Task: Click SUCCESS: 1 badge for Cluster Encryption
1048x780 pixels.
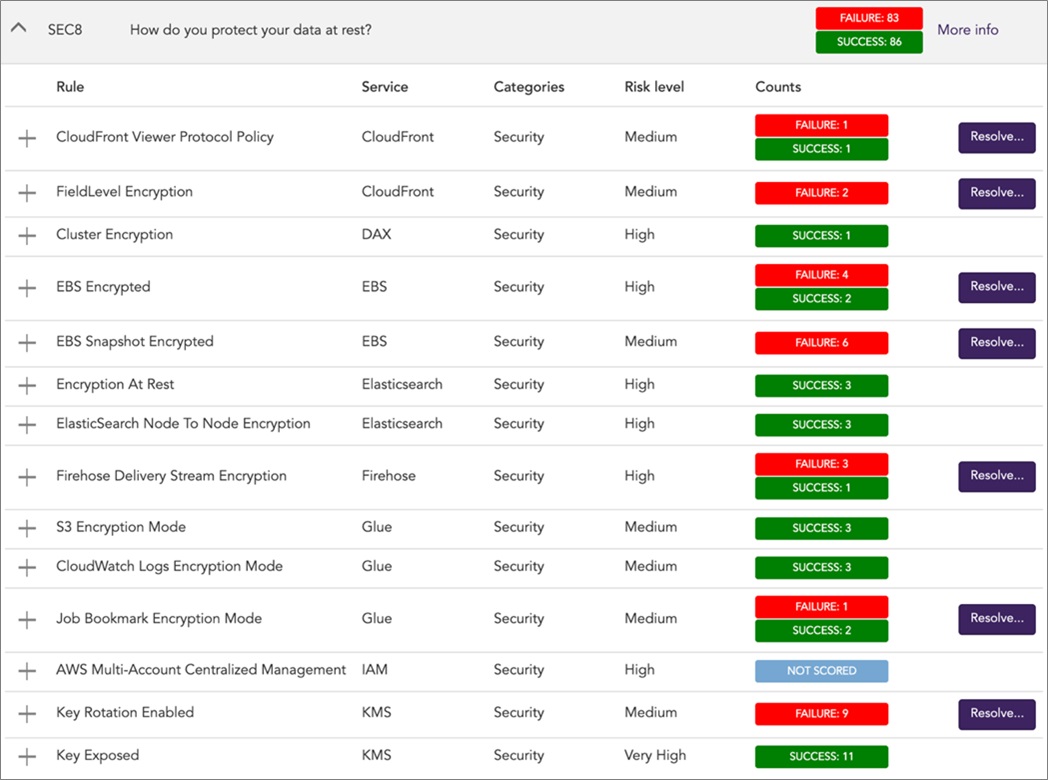Action: [x=821, y=236]
